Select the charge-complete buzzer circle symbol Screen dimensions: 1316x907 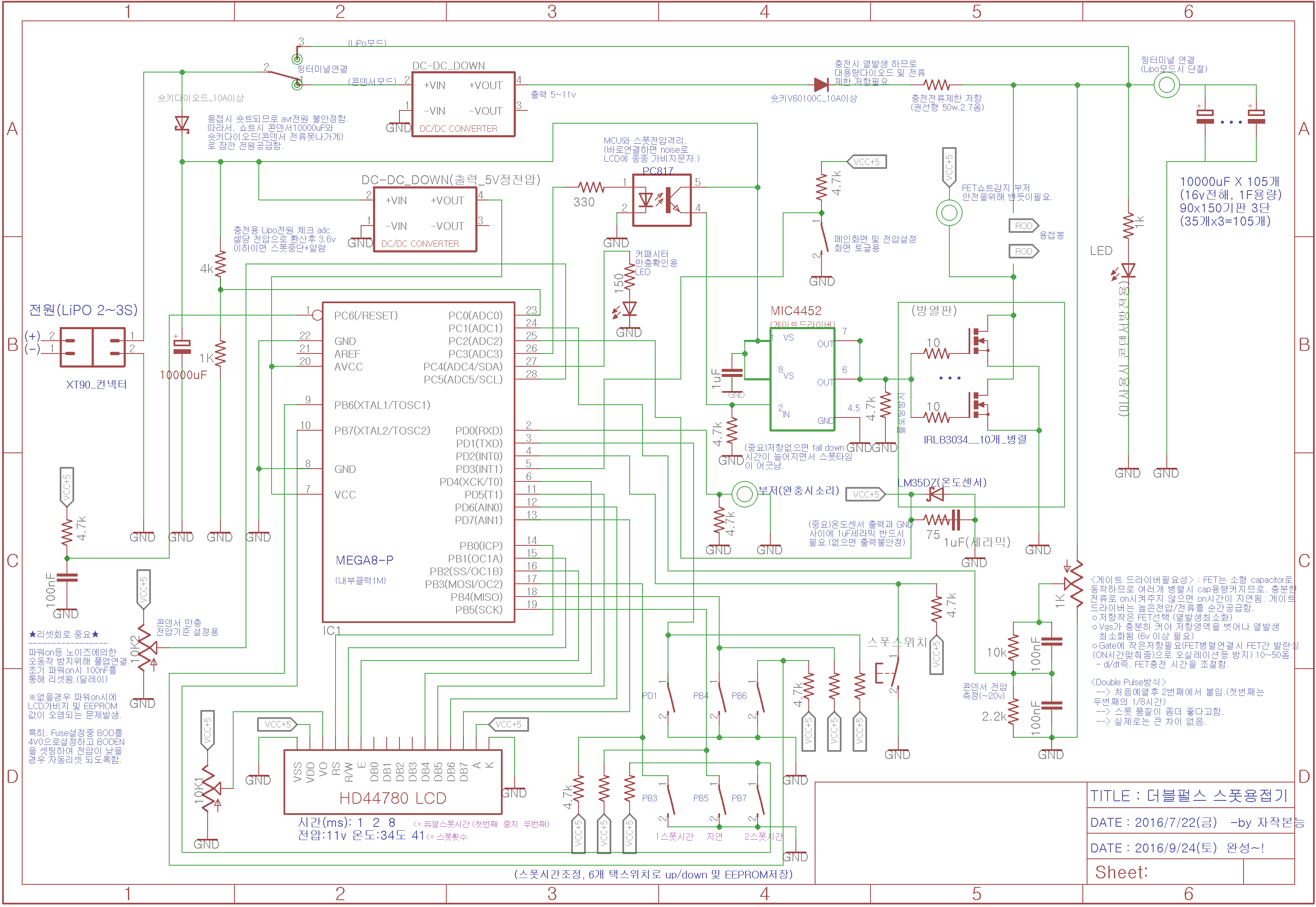pyautogui.click(x=743, y=494)
